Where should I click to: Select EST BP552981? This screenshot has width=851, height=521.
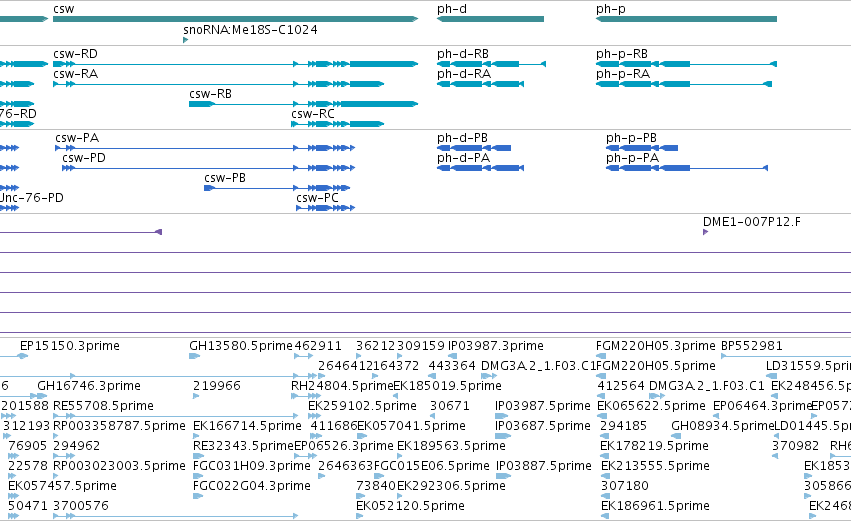752,346
